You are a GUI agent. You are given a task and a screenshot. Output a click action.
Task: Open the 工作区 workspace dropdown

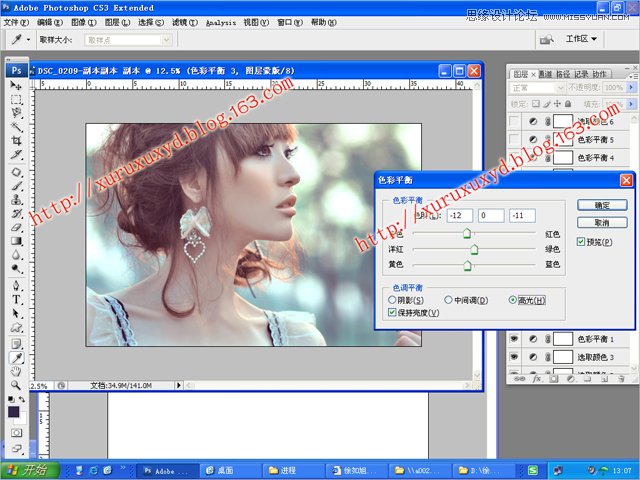581,39
